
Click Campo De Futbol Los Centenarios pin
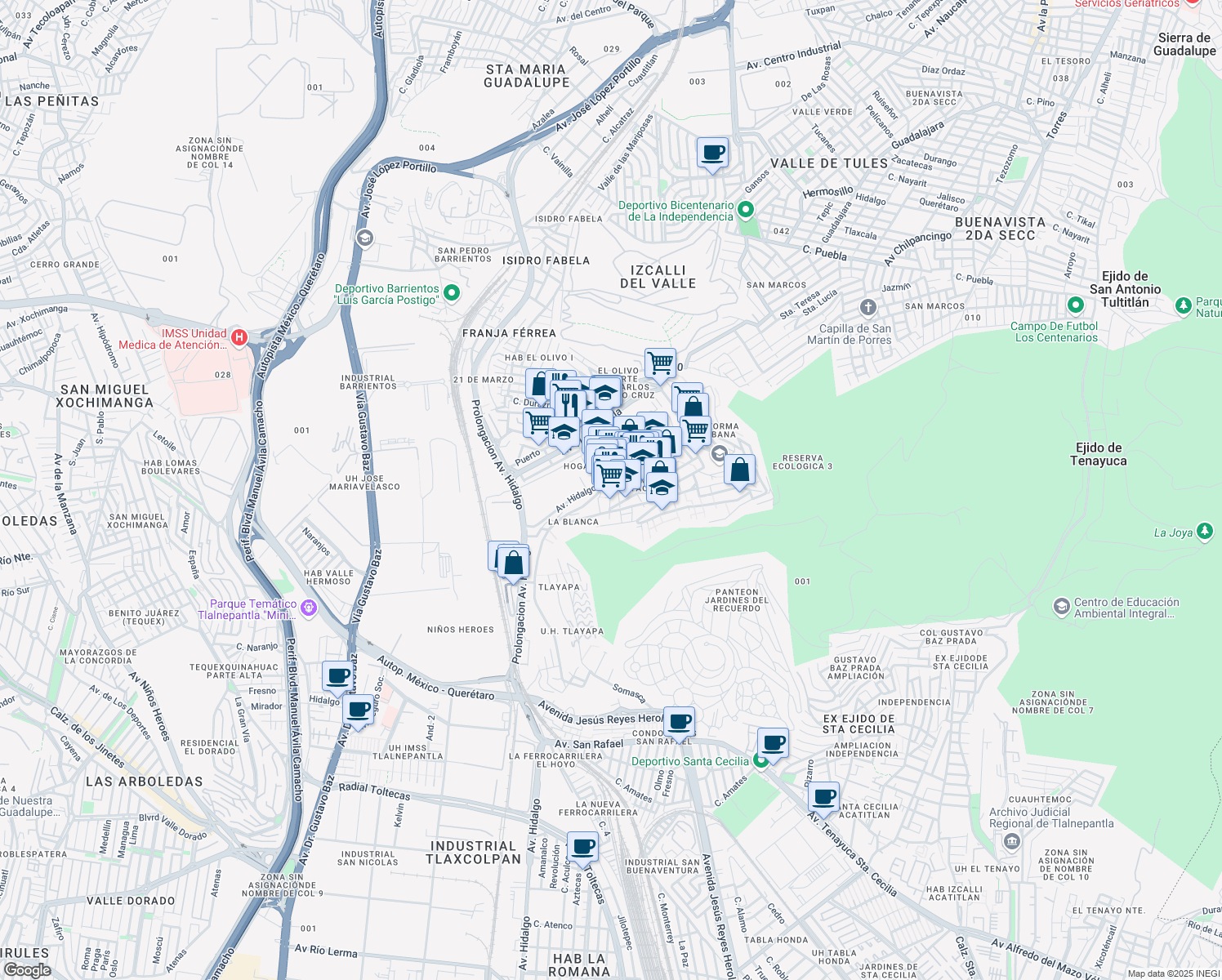point(1076,305)
